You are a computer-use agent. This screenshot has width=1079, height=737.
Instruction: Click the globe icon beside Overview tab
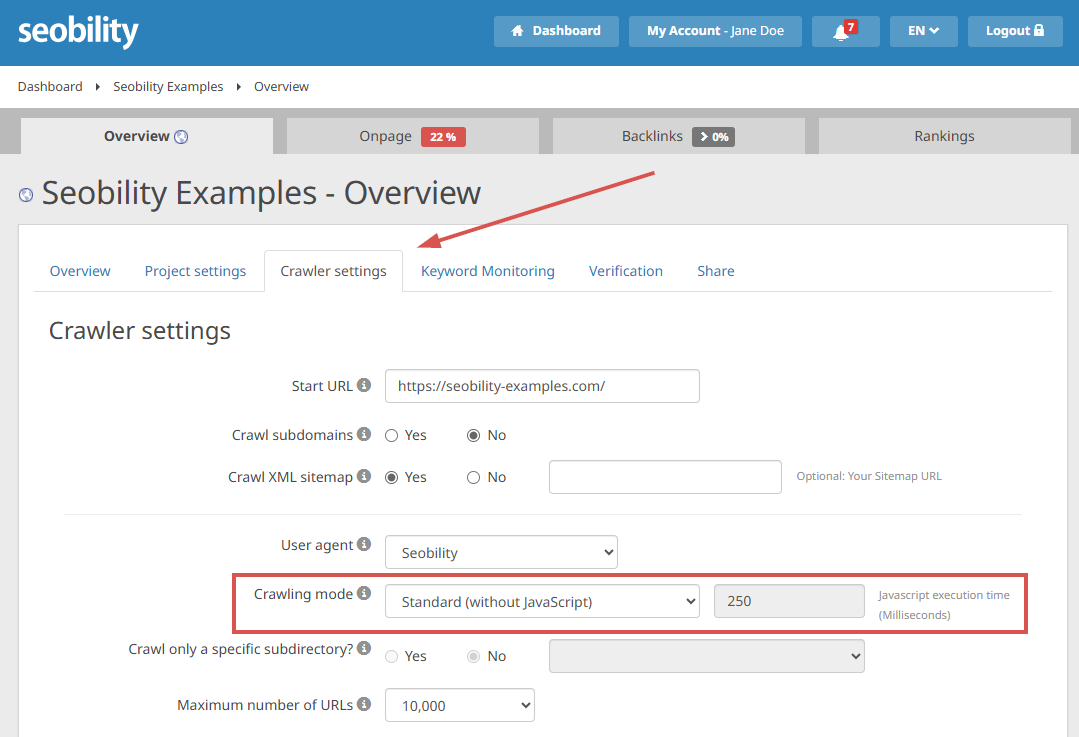[181, 137]
